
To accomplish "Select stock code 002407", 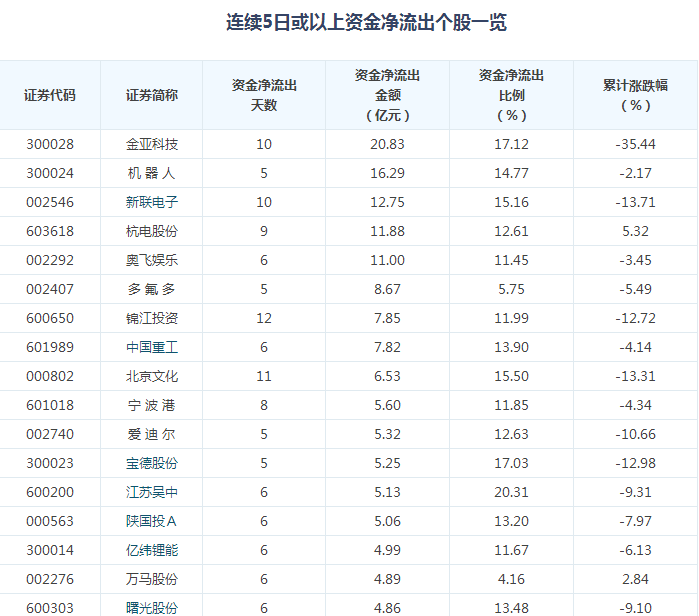I will 50,289.
